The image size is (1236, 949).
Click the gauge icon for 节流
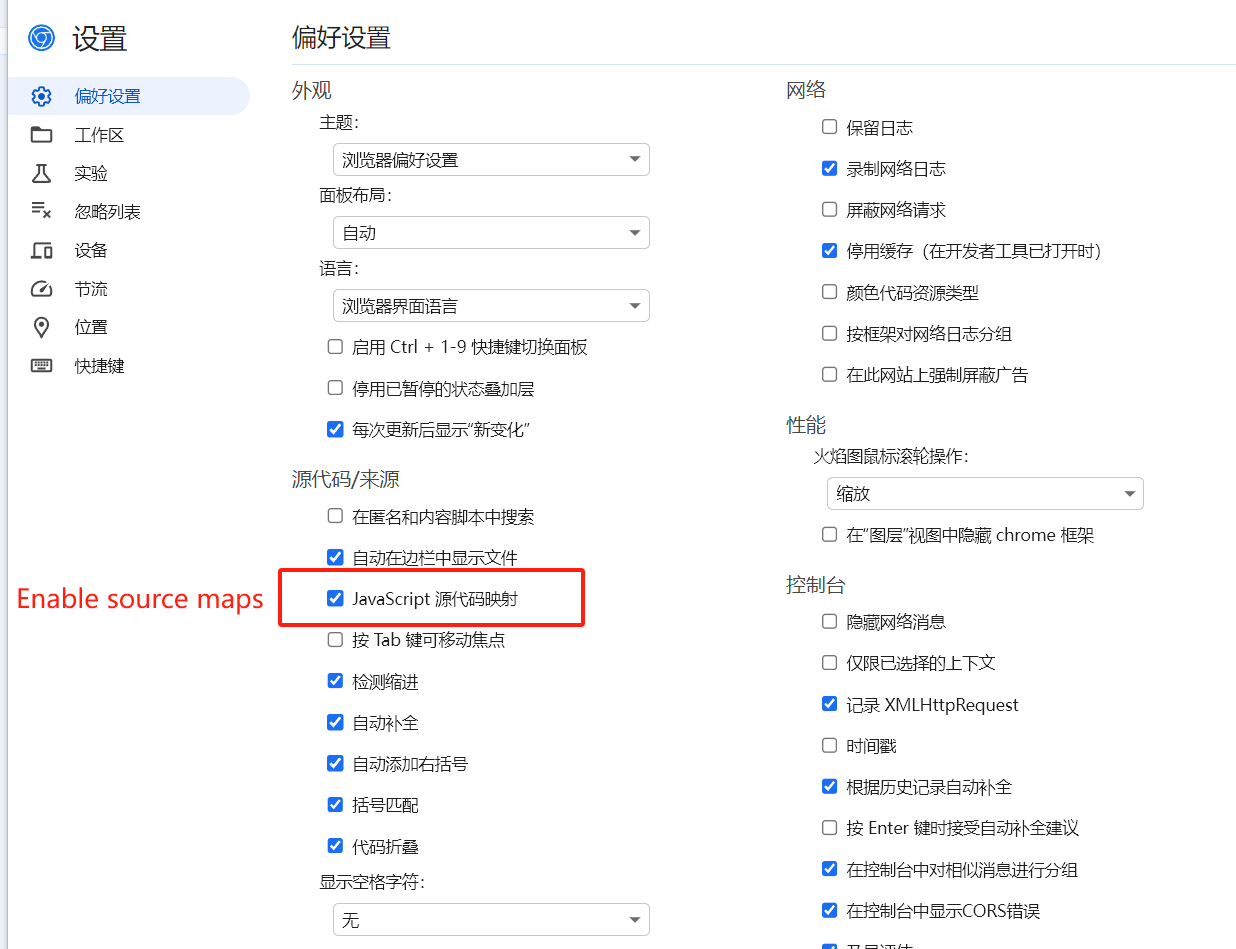(41, 289)
